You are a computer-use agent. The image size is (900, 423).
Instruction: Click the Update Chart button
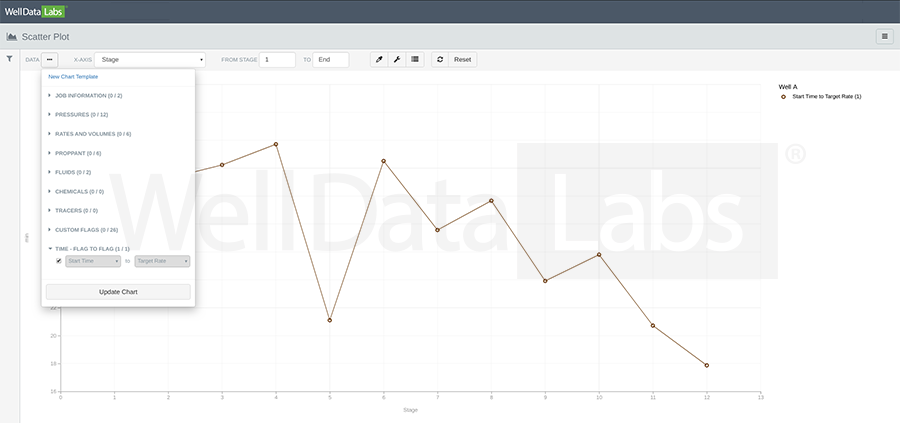tap(118, 292)
